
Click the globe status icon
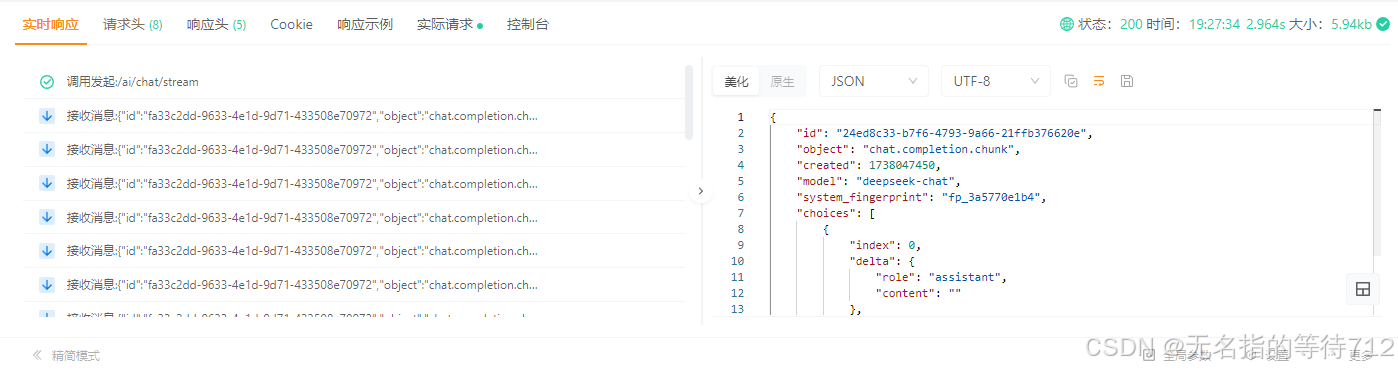pyautogui.click(x=1066, y=24)
